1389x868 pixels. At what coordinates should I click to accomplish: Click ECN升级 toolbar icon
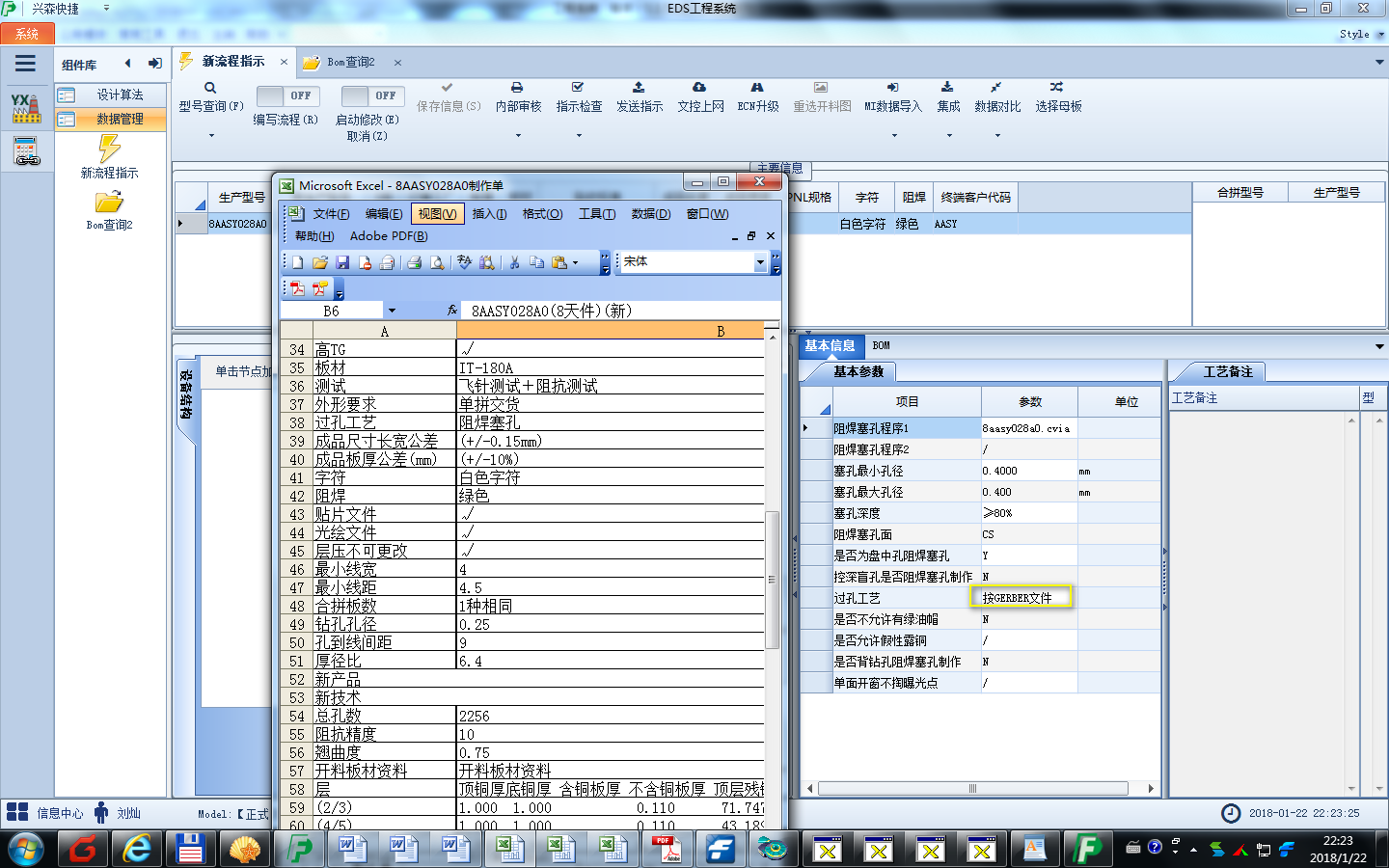pos(757,88)
